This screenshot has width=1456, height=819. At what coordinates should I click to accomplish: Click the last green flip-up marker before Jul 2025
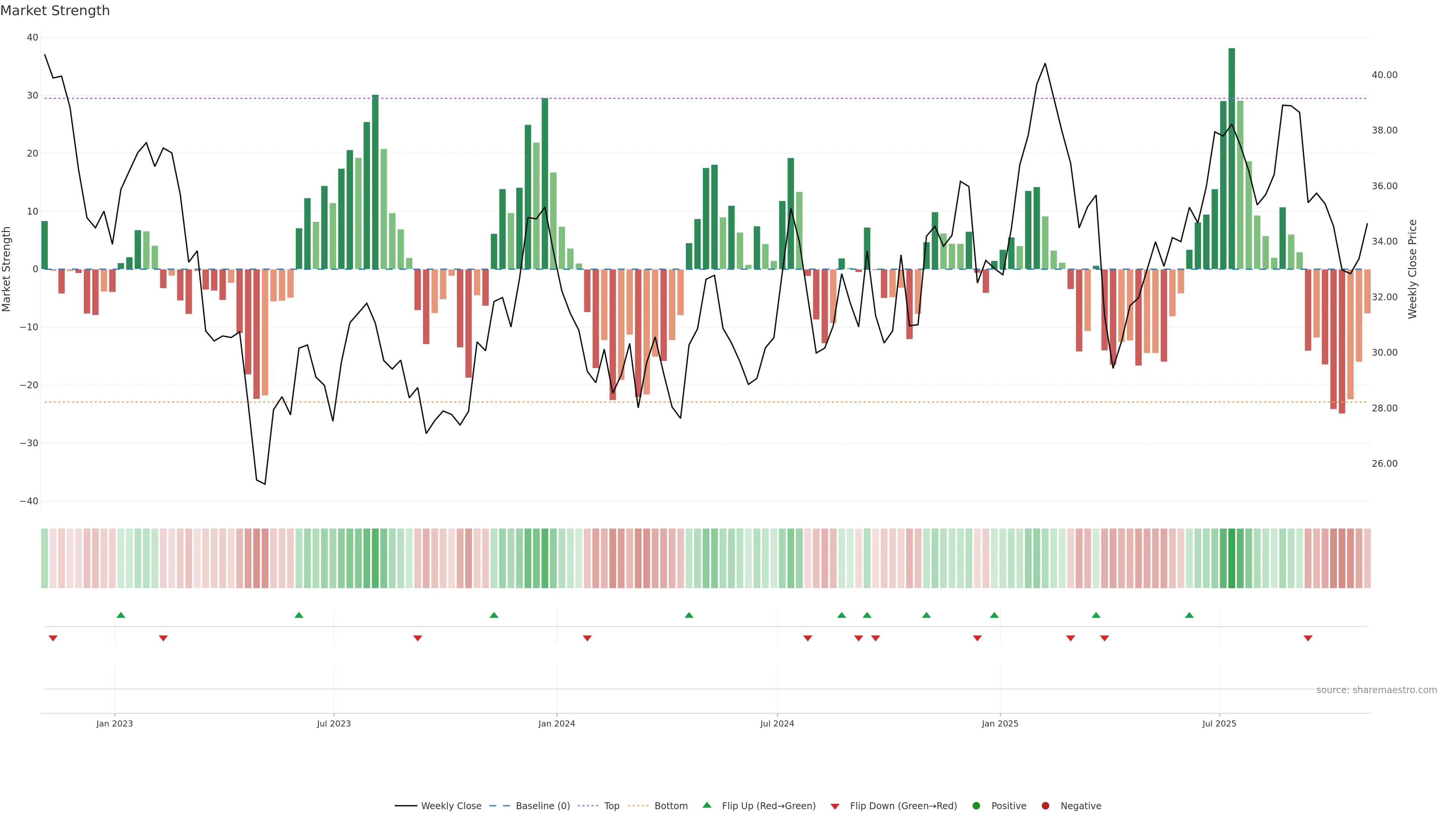1189,615
